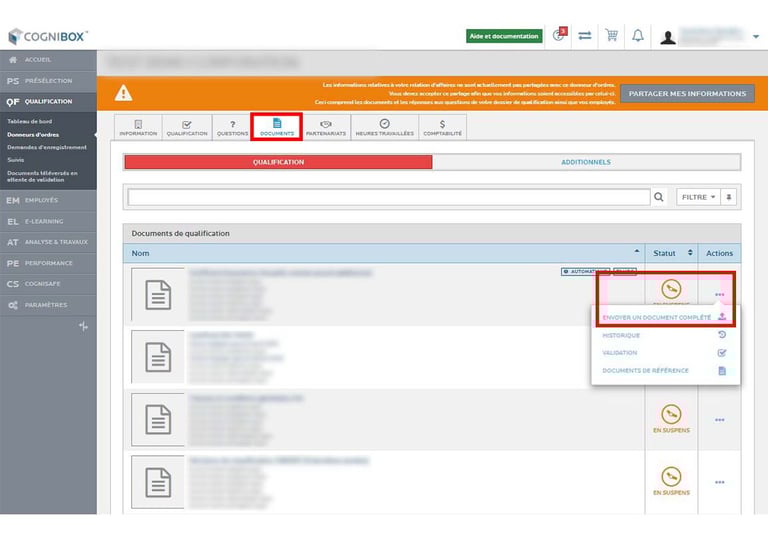This screenshot has height=539, width=768.
Task: Open the Présélection sidebar section
Action: pos(48,81)
